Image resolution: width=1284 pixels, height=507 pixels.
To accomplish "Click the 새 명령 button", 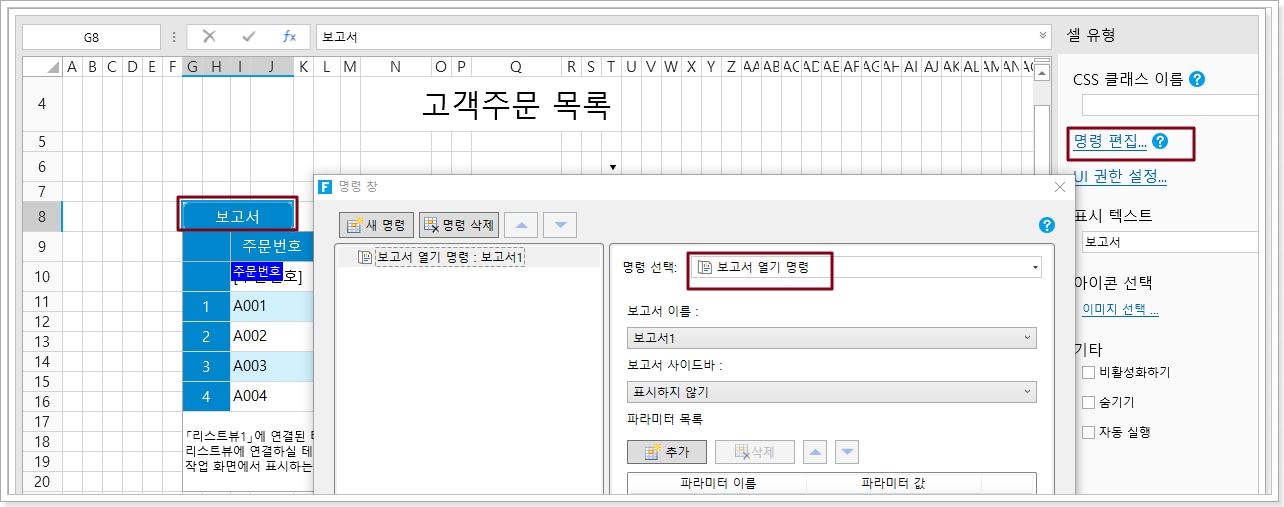I will [377, 225].
